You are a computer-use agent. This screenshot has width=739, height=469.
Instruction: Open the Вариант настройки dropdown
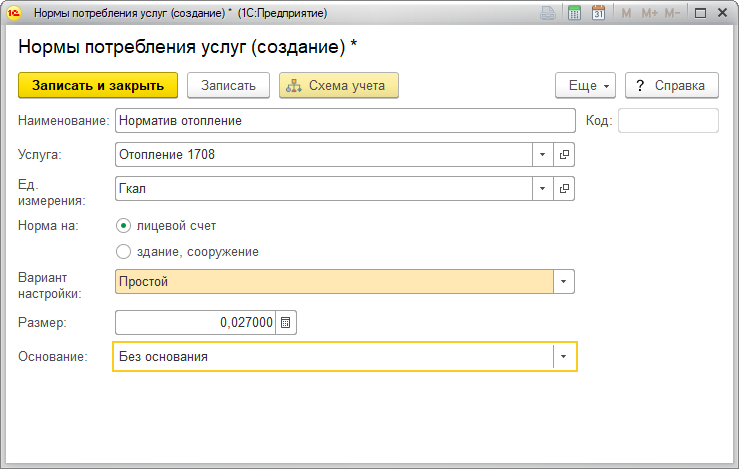click(565, 282)
